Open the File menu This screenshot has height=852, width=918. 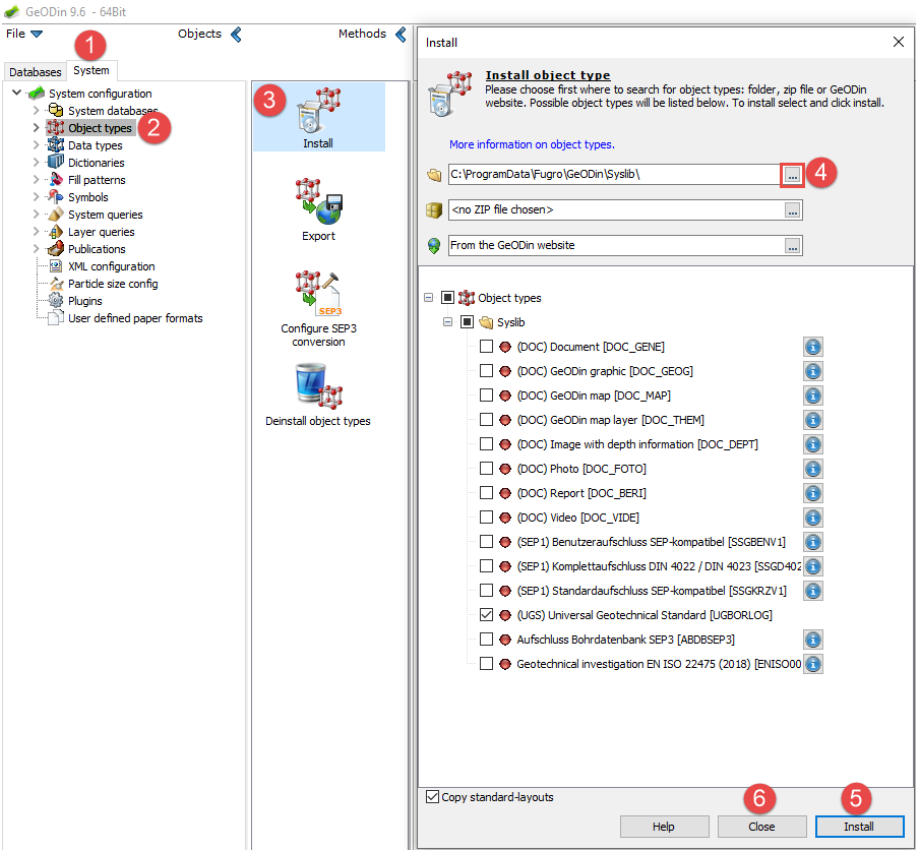24,34
